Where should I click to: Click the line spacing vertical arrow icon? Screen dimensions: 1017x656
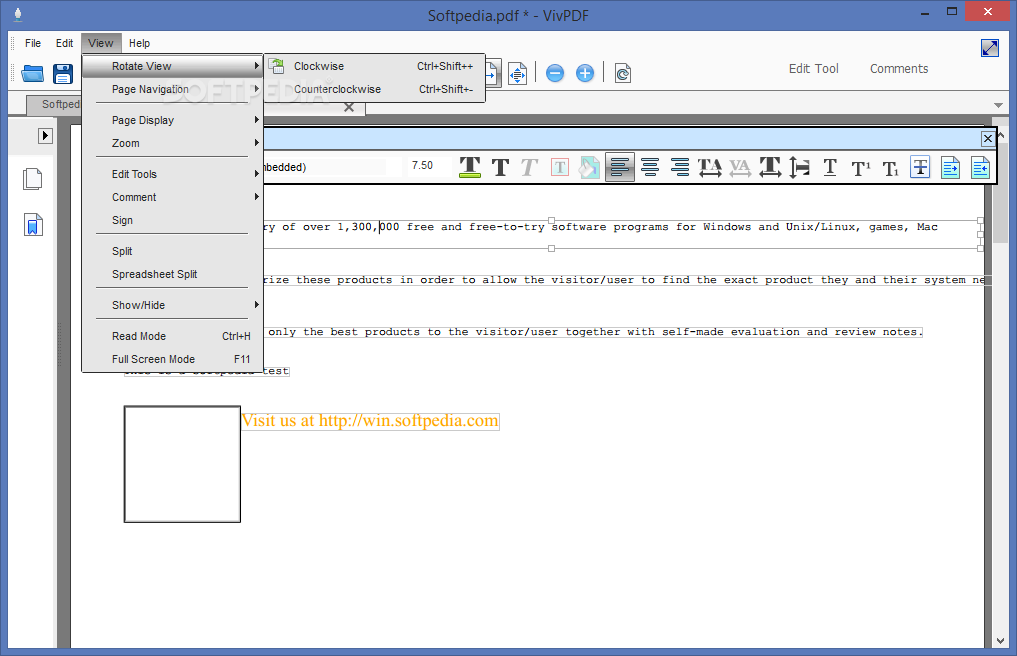point(799,167)
